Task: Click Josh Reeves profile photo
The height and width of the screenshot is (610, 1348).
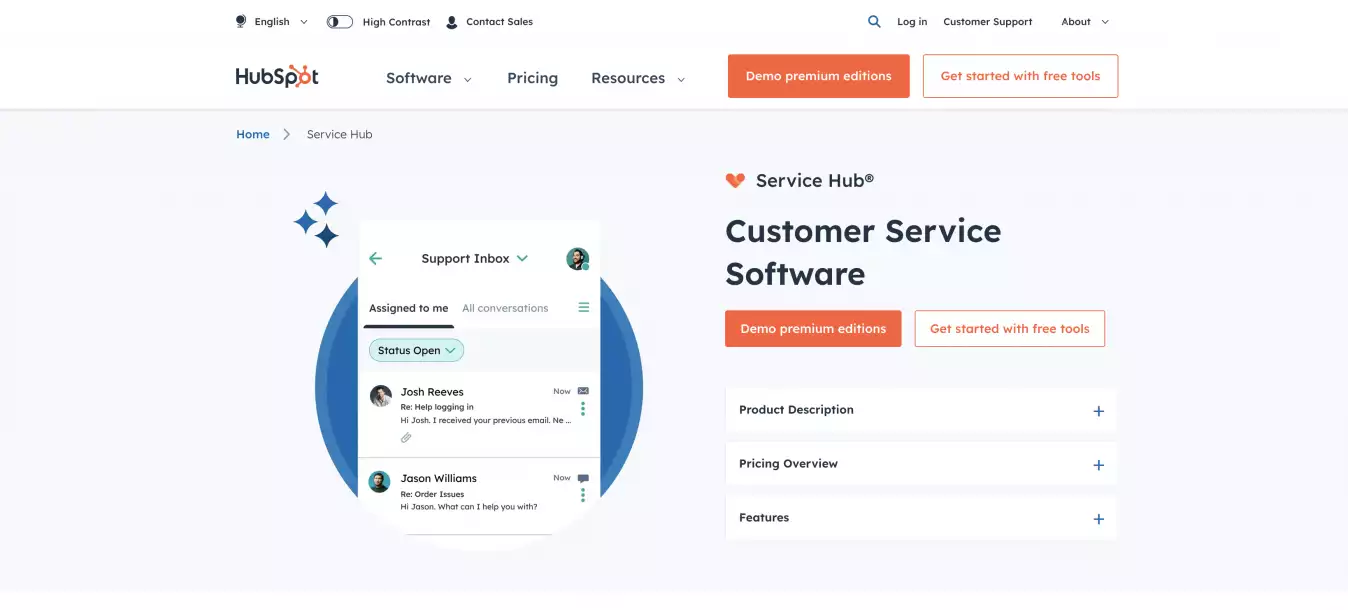Action: click(380, 395)
